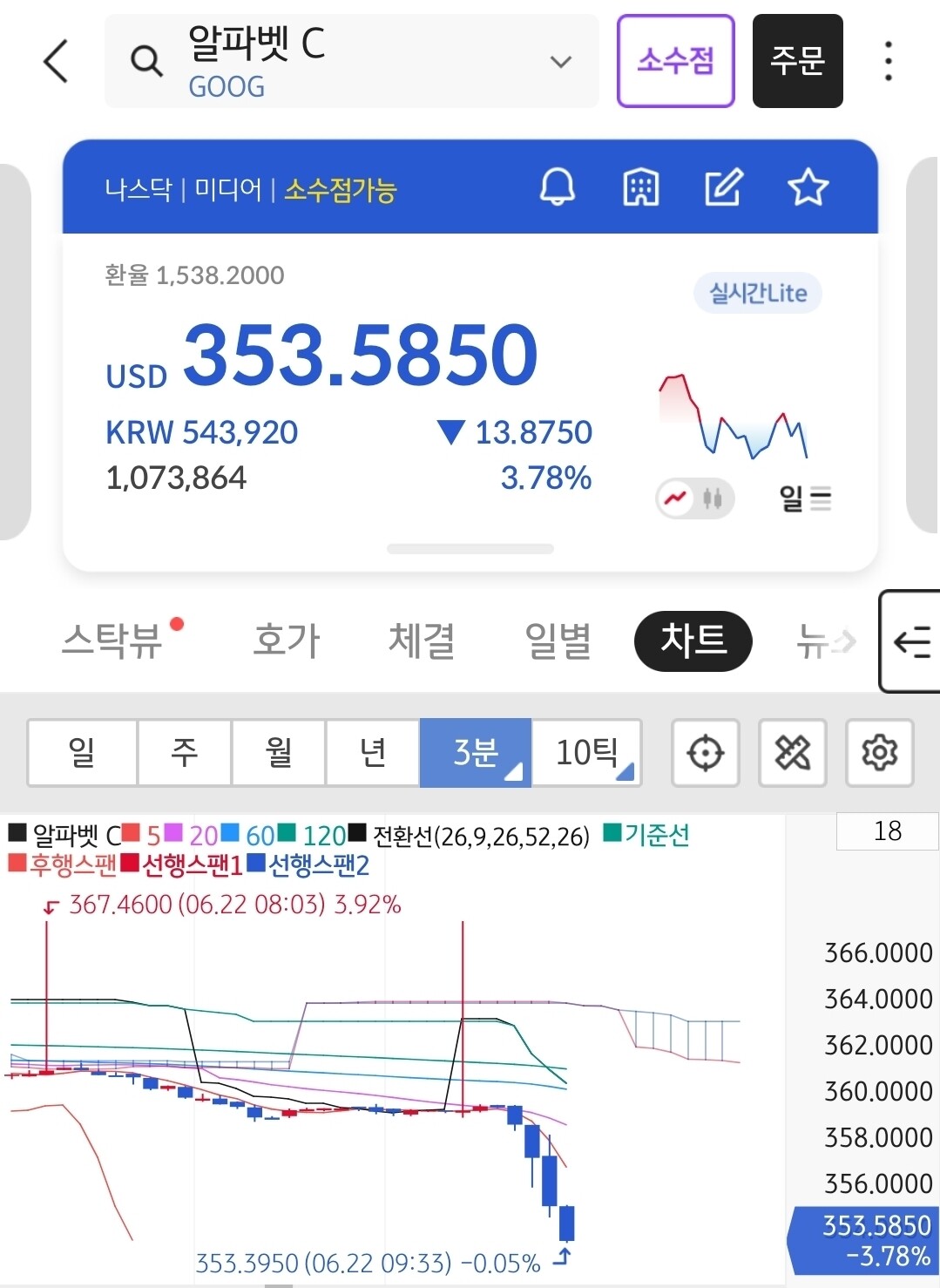Open company info building icon
The image size is (940, 1288).
point(641,187)
